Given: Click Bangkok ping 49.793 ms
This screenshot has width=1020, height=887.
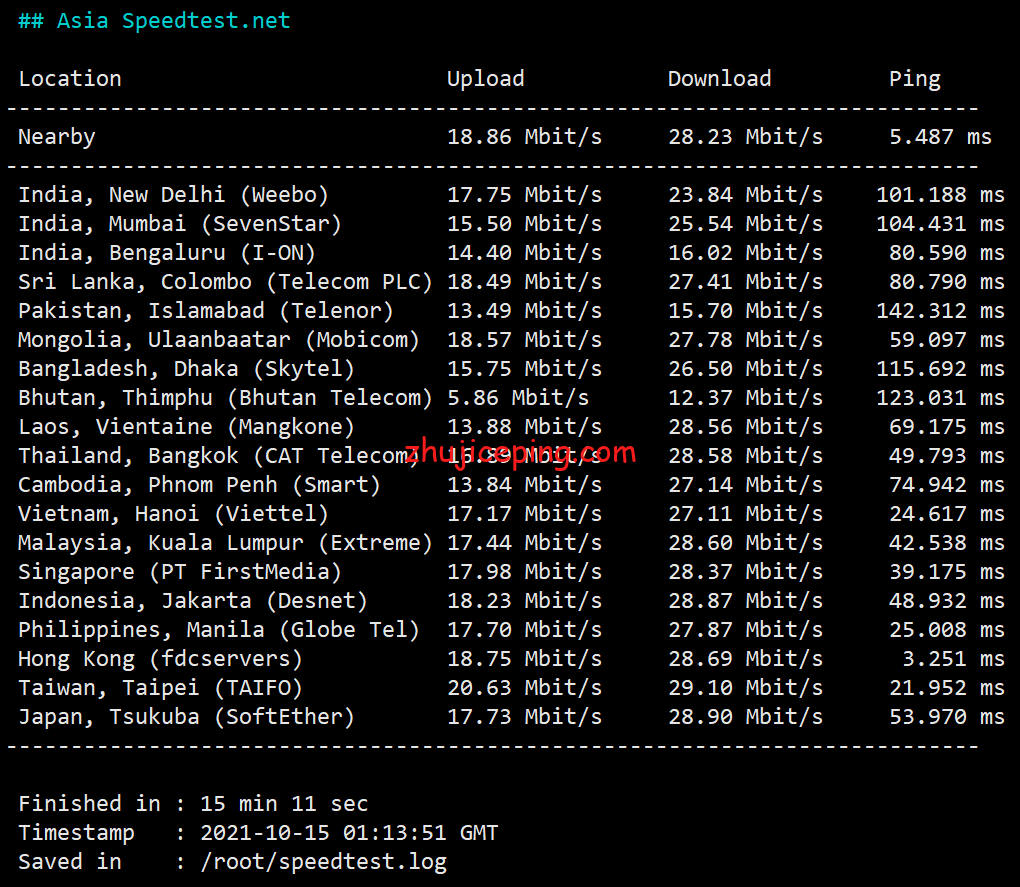Looking at the screenshot, I should 947,456.
